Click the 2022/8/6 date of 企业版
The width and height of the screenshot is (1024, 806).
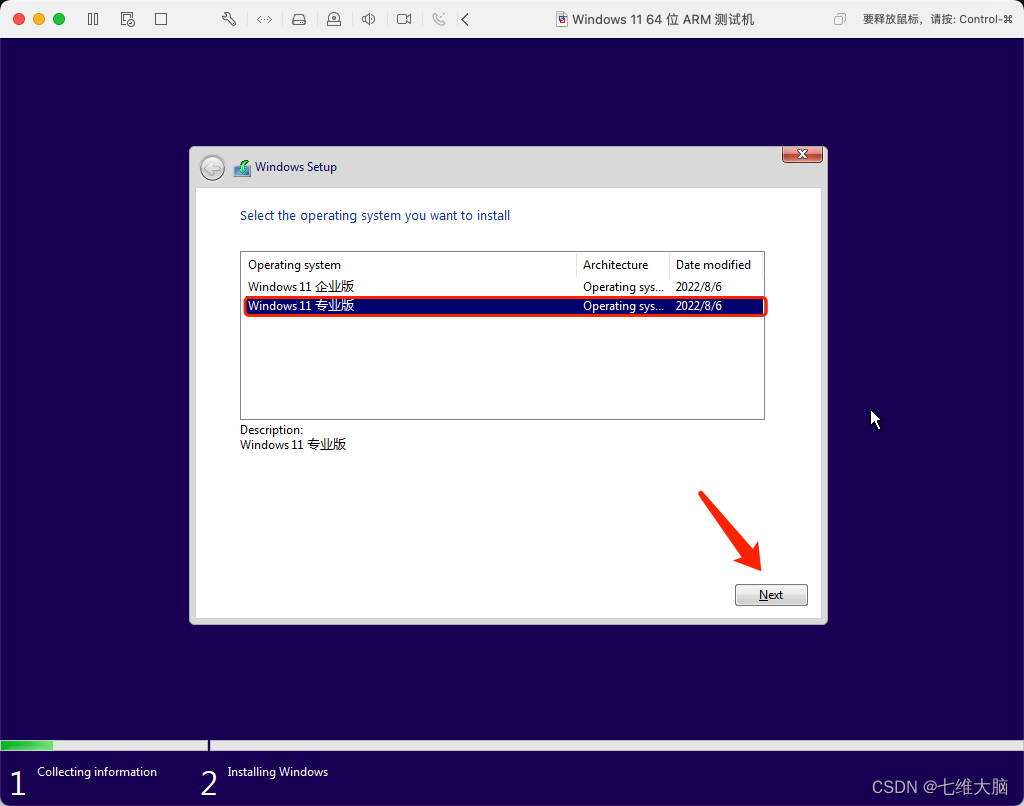pos(699,287)
